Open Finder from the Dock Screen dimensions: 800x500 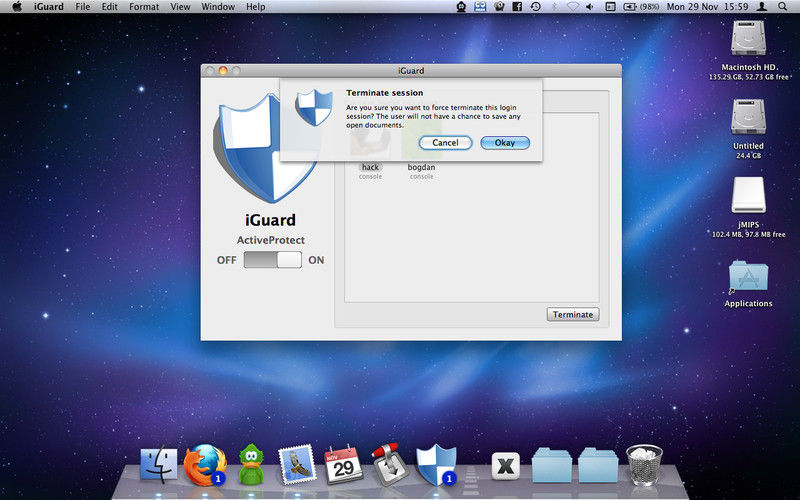[x=159, y=465]
